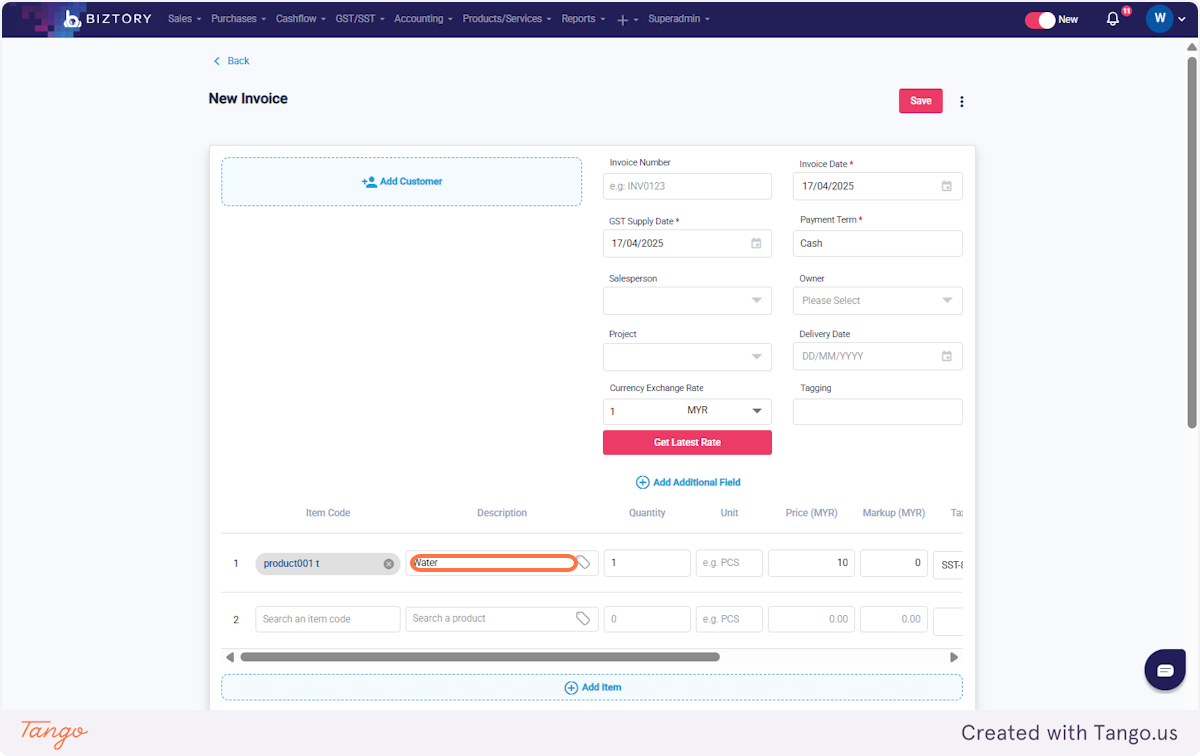1200x756 pixels.
Task: Open the Superadmin menu
Action: [x=679, y=19]
